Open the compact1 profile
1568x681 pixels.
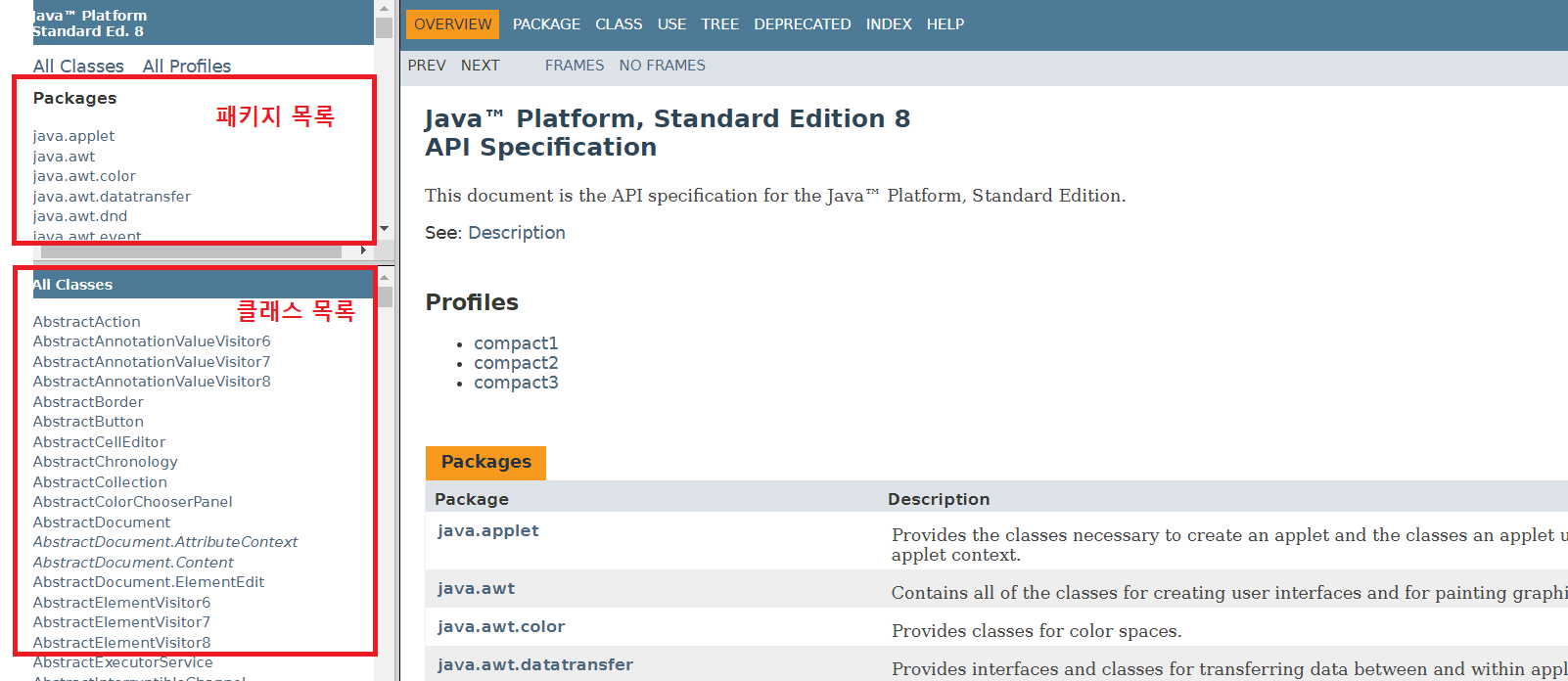pyautogui.click(x=516, y=343)
